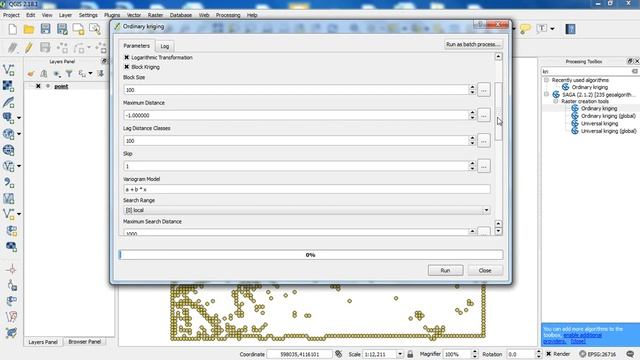Click the add WMS layer globe icon
This screenshot has width=640, height=360.
(9, 134)
